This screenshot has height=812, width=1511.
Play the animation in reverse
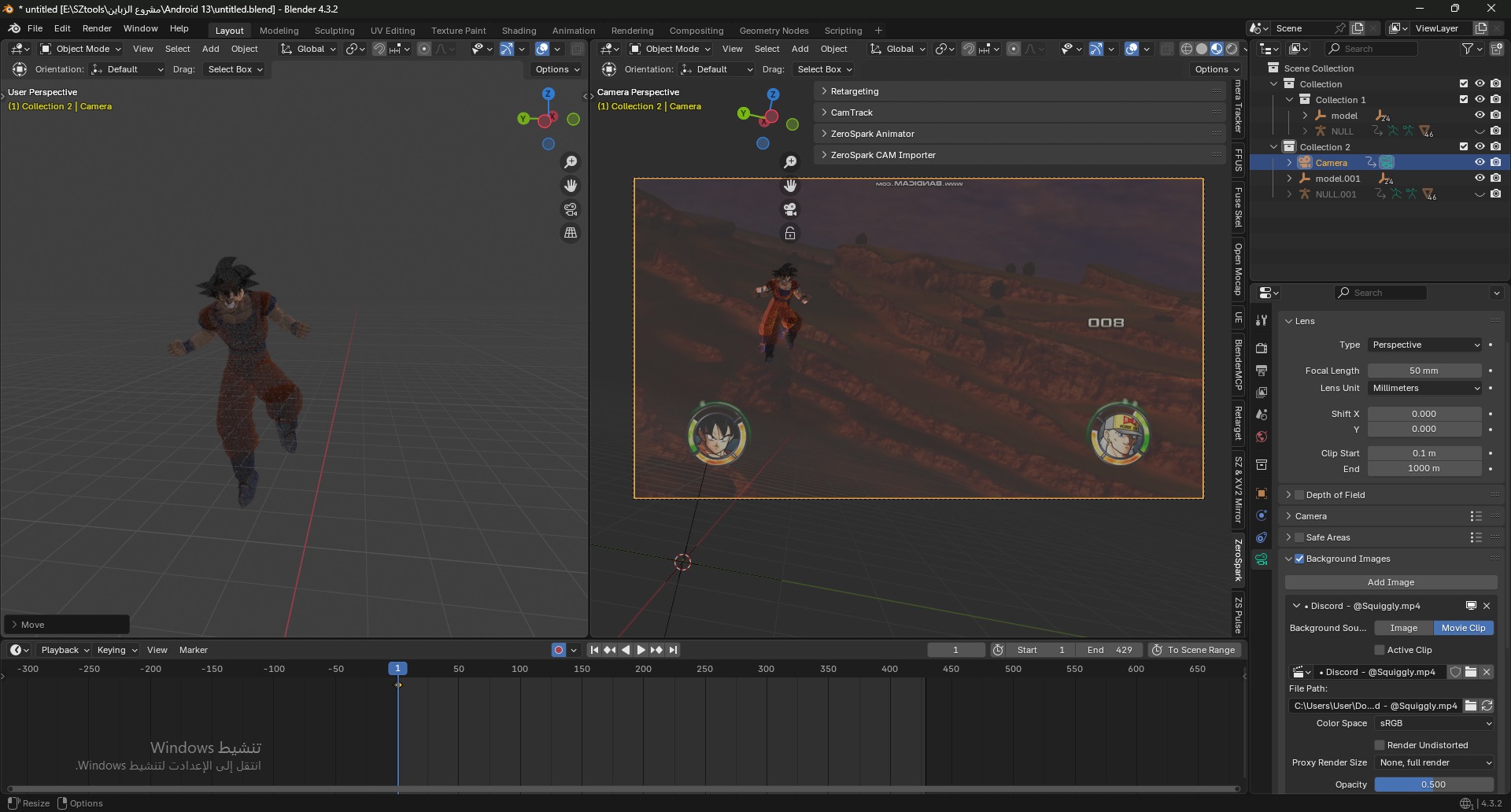coord(626,650)
